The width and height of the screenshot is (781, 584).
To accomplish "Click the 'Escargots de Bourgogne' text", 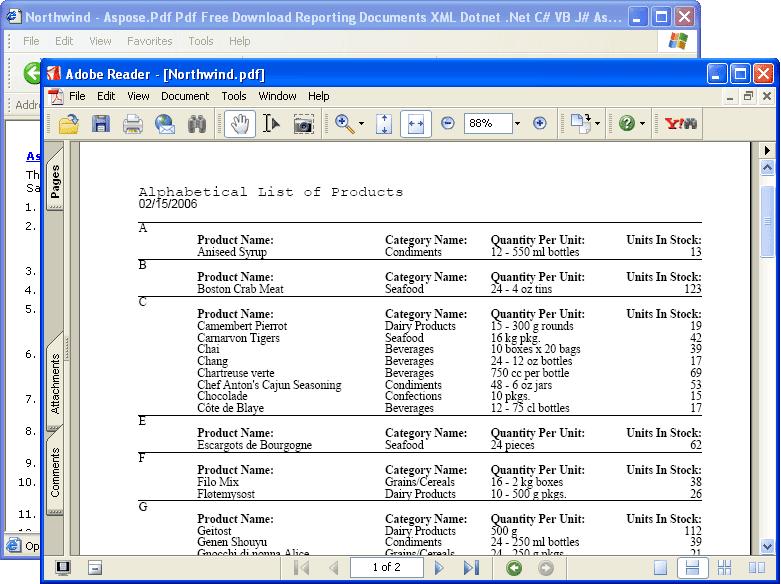I will point(255,445).
